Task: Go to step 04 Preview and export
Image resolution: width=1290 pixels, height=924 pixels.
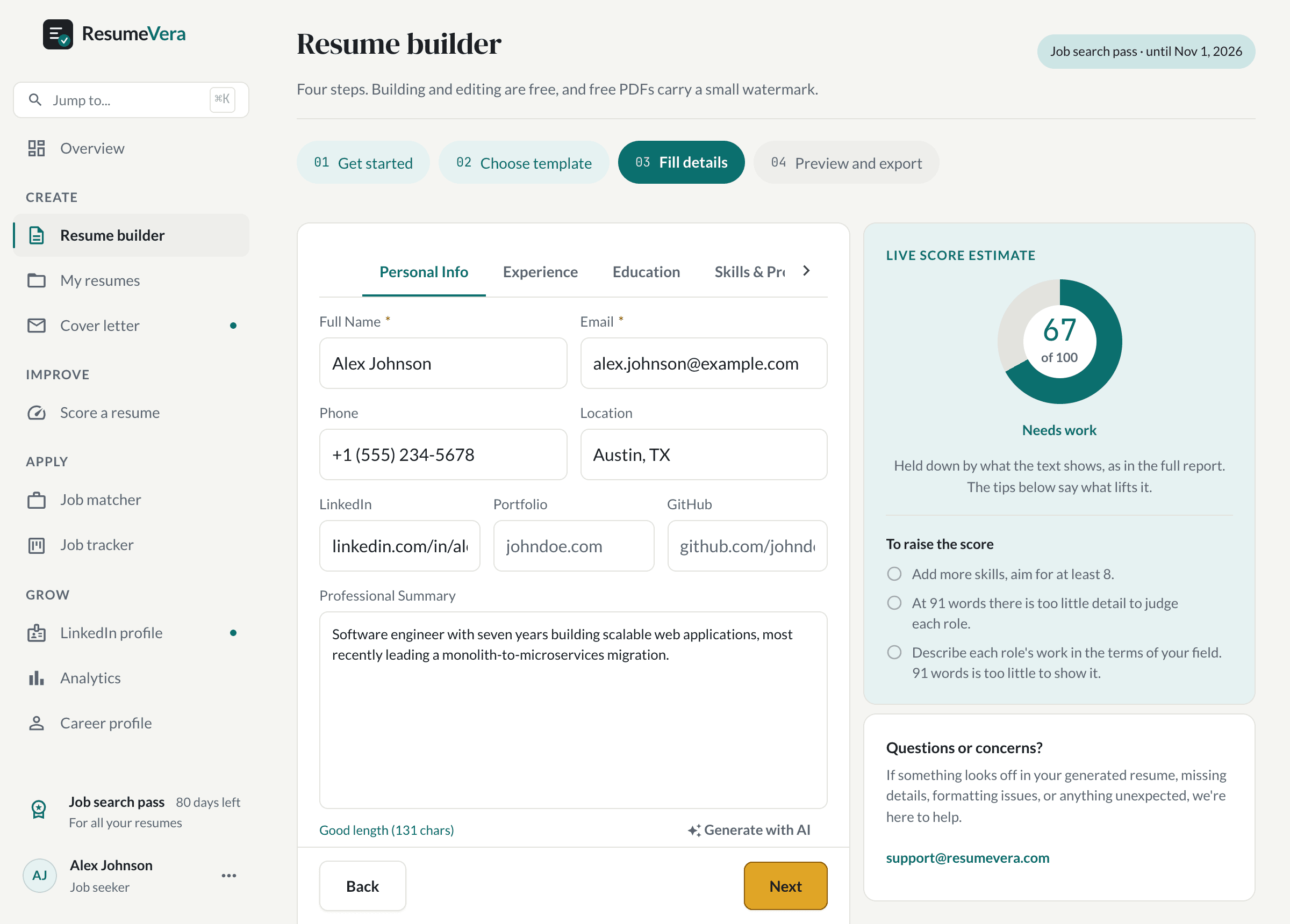Action: pos(846,163)
